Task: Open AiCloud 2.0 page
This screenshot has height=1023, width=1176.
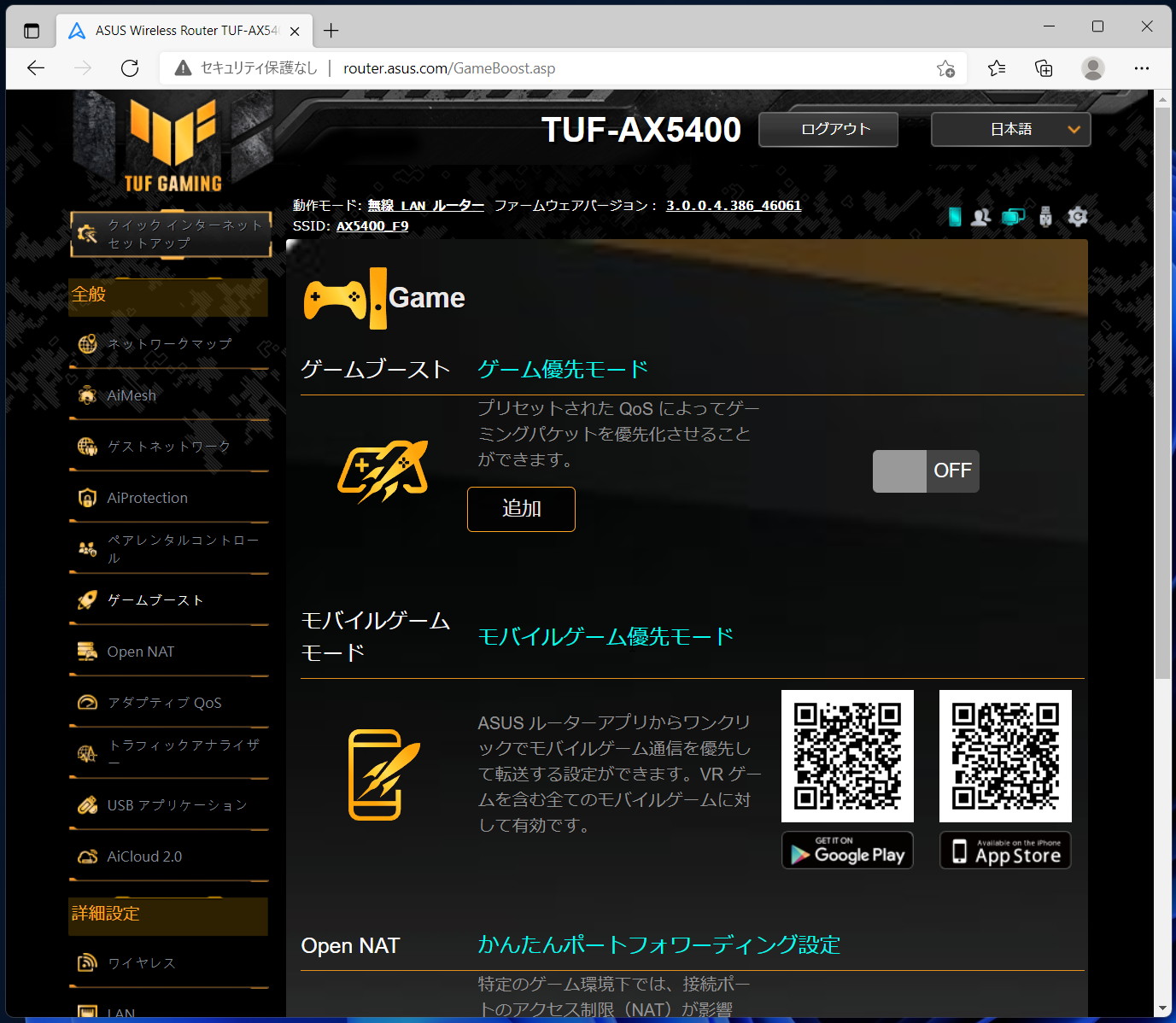Action: coord(144,856)
